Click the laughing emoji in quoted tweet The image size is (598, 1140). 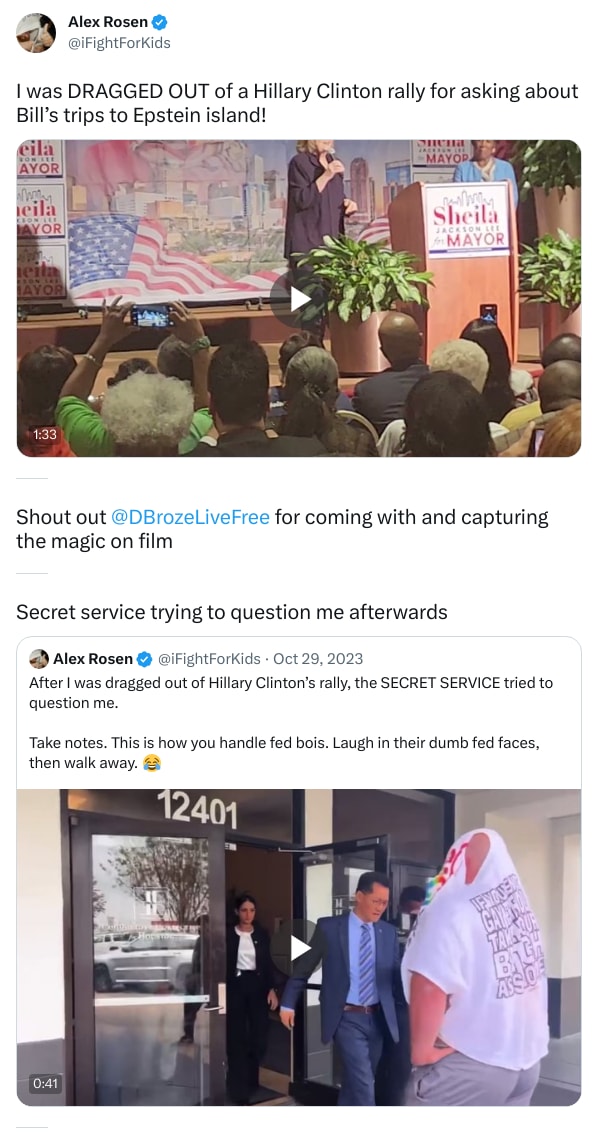[x=151, y=763]
